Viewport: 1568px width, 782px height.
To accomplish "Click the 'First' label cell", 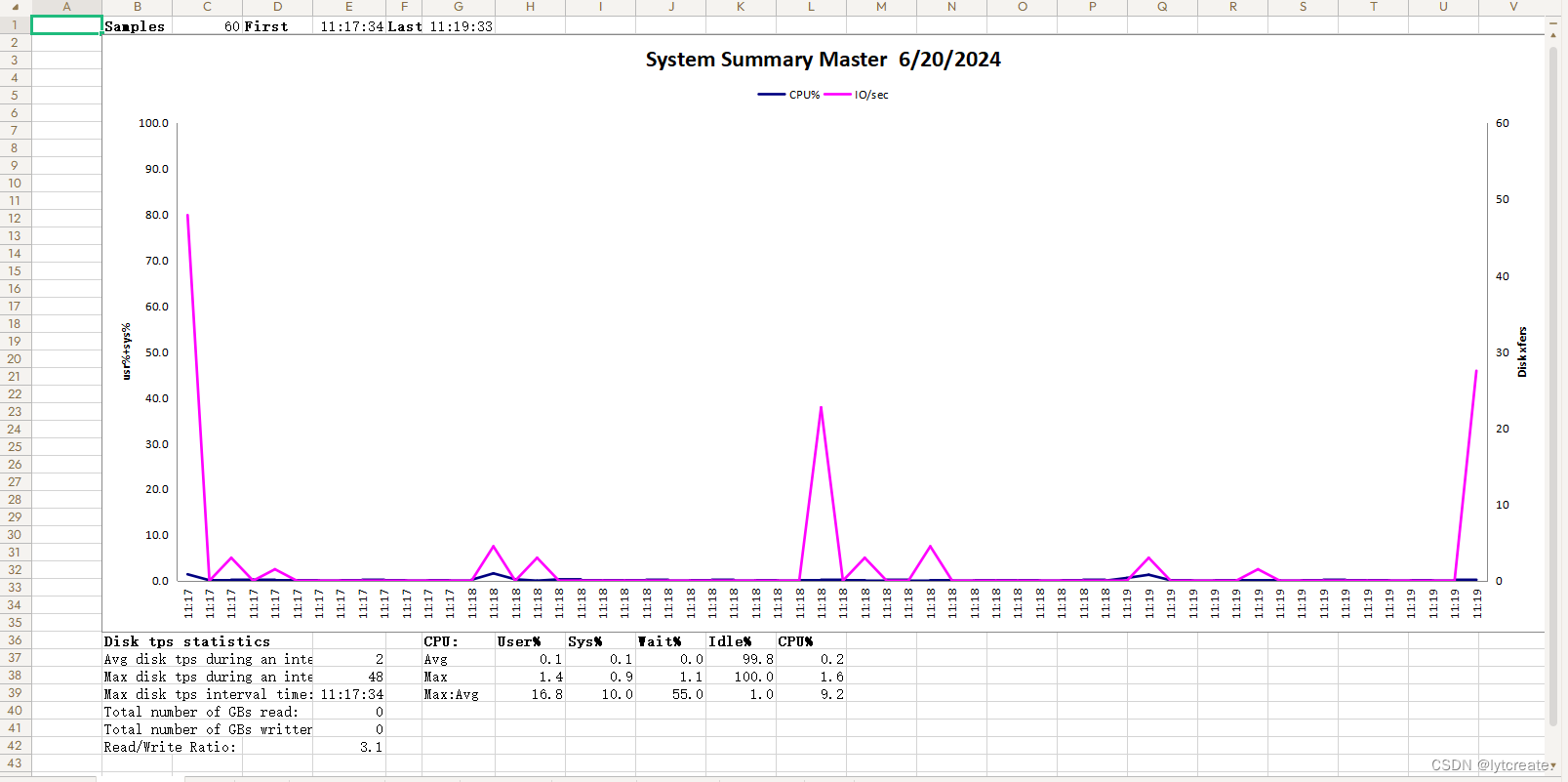I will tap(277, 26).
